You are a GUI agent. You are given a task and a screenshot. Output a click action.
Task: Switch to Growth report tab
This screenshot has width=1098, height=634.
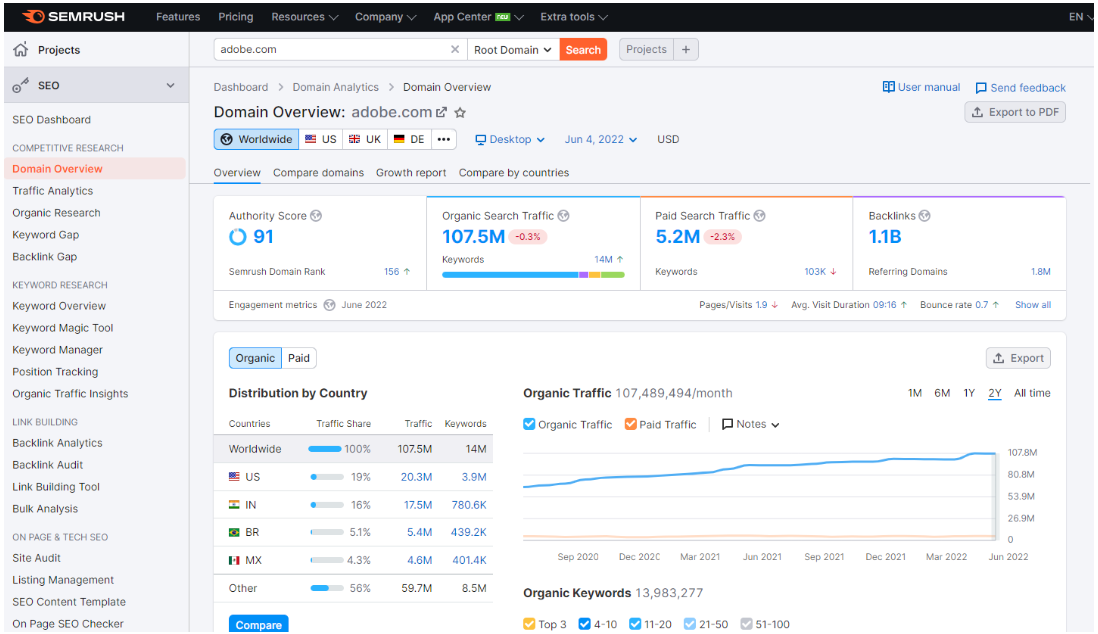pos(411,172)
